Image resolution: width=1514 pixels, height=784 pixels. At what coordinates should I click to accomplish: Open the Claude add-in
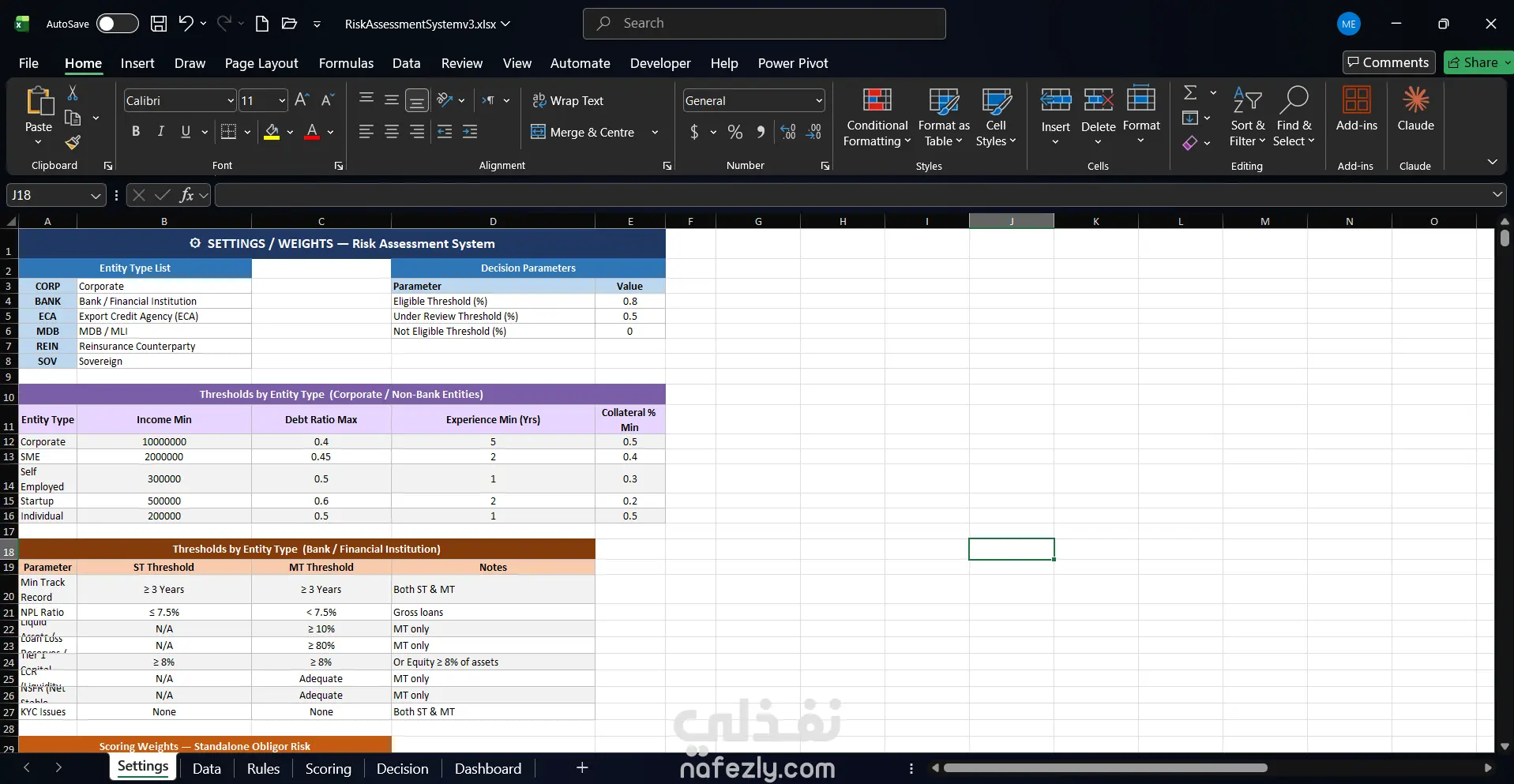pyautogui.click(x=1416, y=109)
